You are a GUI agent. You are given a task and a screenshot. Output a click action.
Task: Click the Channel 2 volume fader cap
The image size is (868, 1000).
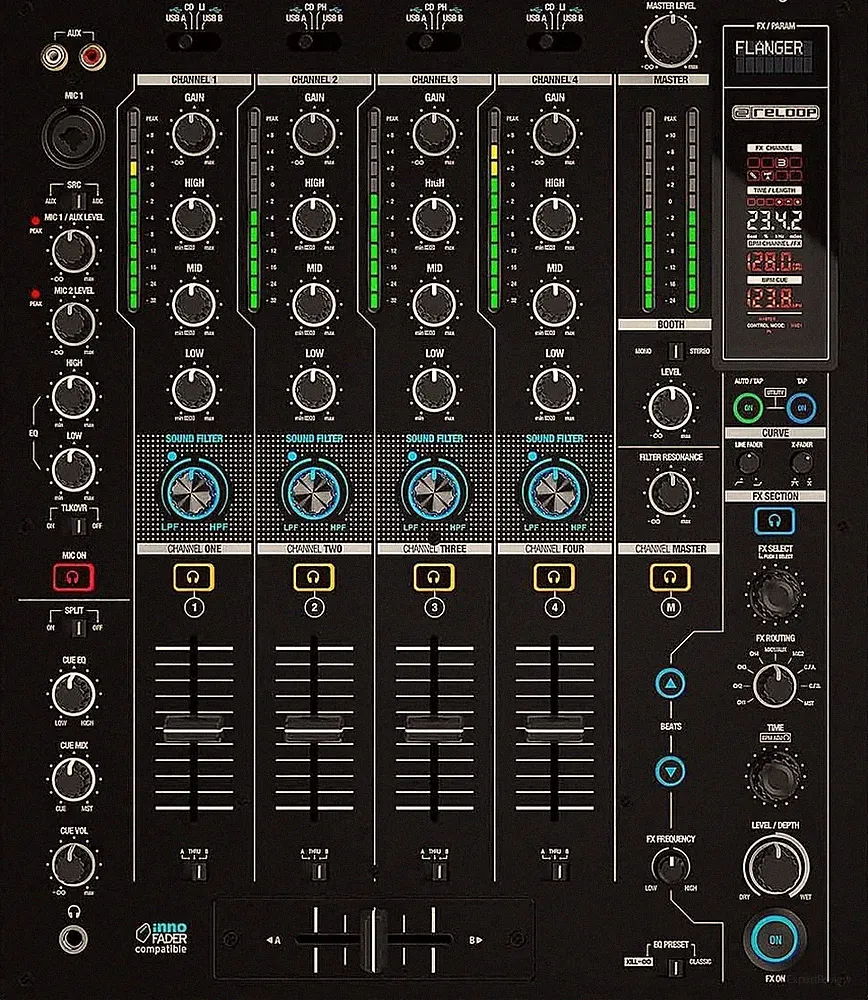pos(313,727)
